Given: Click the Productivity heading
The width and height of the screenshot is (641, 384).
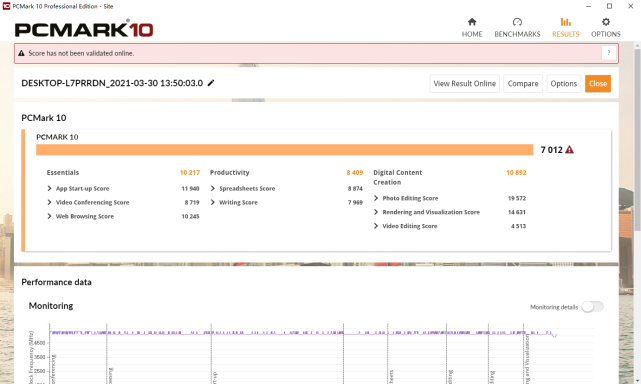Looking at the screenshot, I should point(229,173).
